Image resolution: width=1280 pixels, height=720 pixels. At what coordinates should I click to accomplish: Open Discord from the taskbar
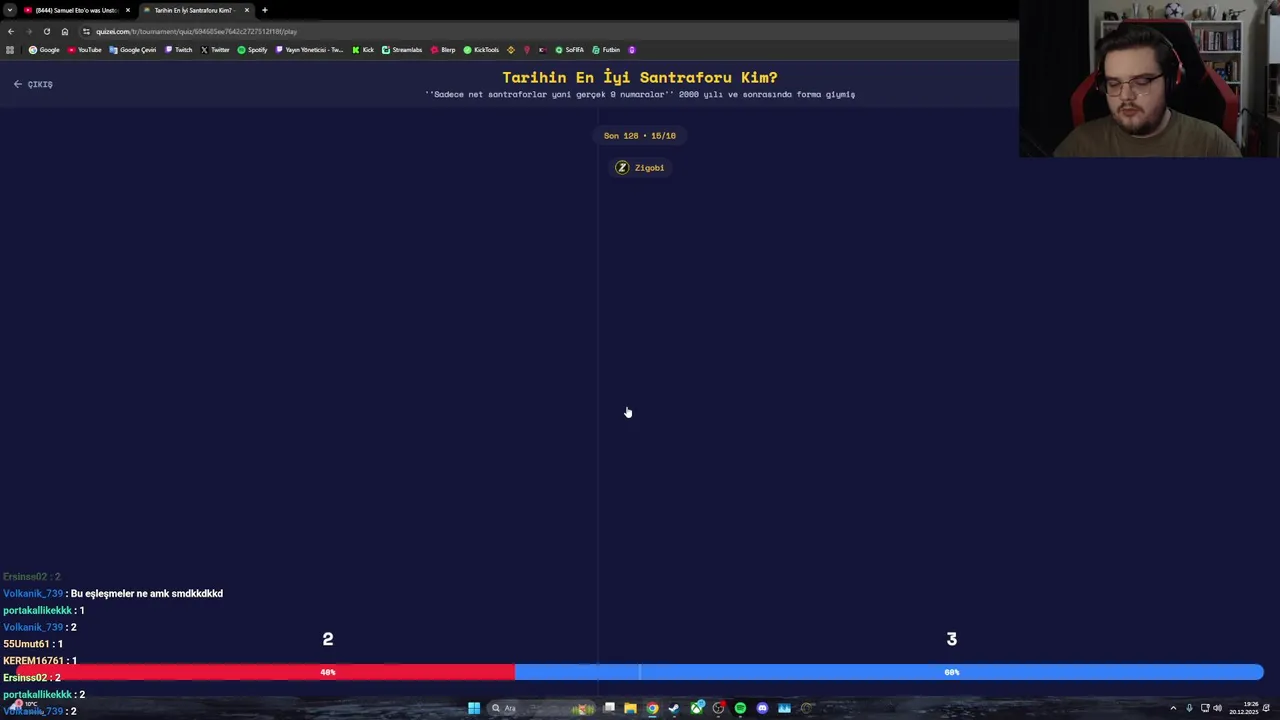[x=762, y=708]
